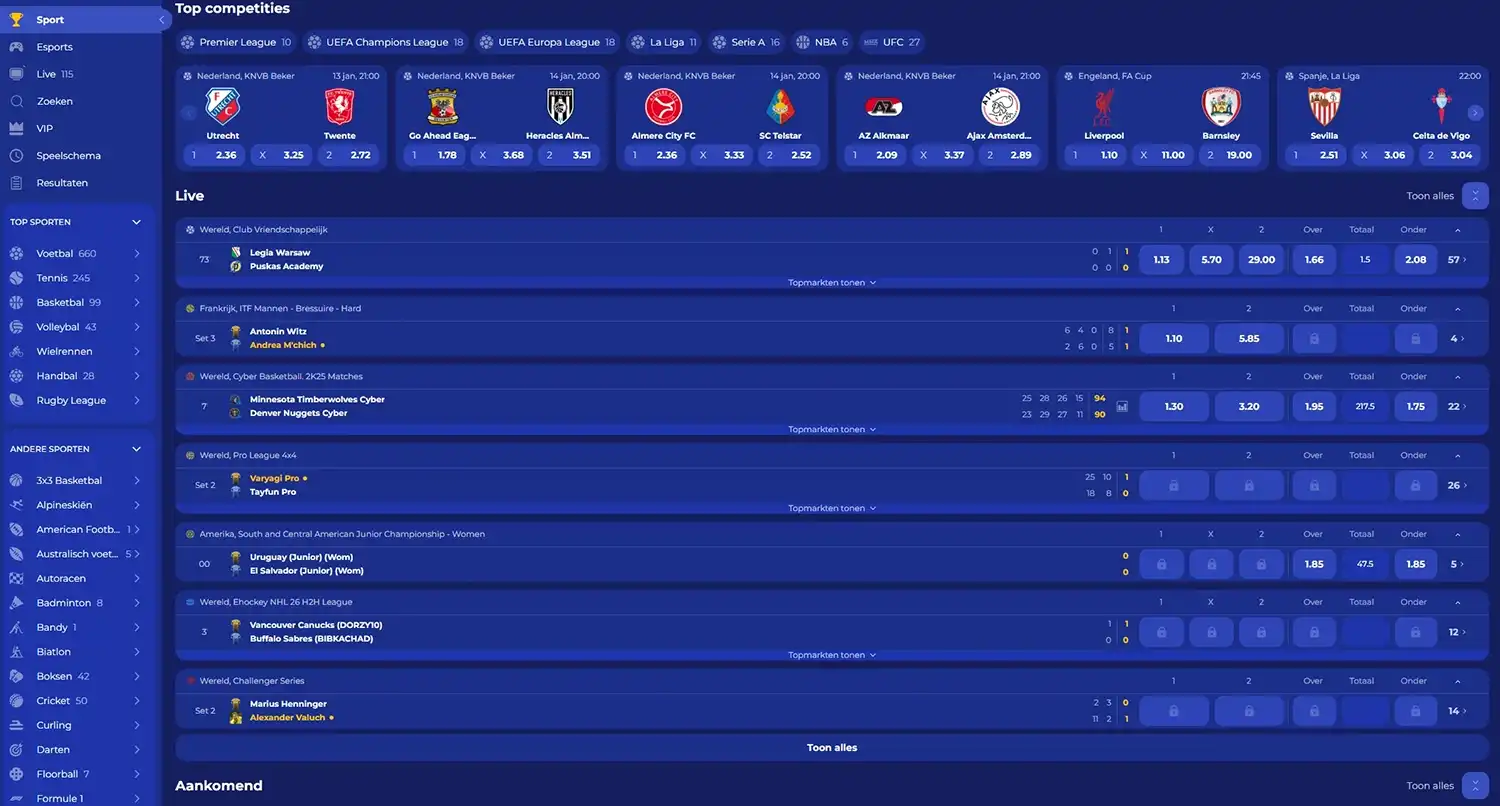This screenshot has width=1500, height=806.
Task: Click the Barnsley club crest
Action: [1220, 106]
